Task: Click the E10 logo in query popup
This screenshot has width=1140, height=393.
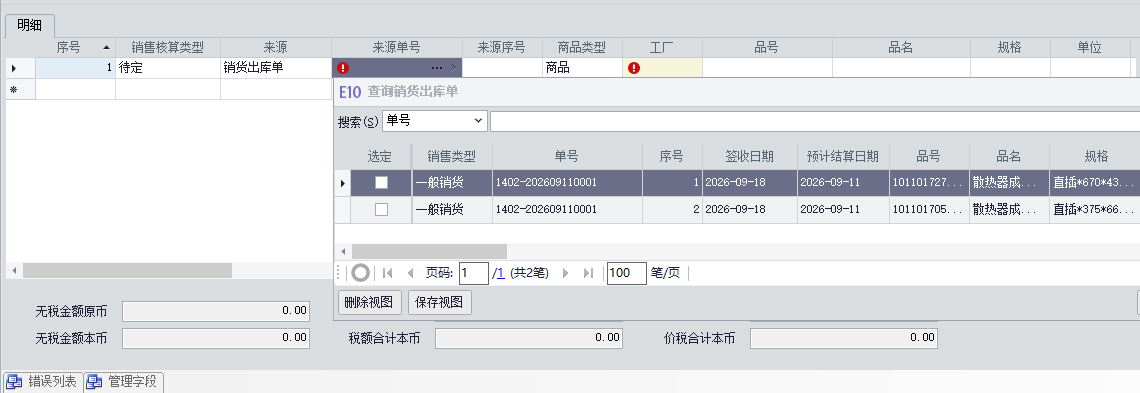Action: pyautogui.click(x=350, y=92)
